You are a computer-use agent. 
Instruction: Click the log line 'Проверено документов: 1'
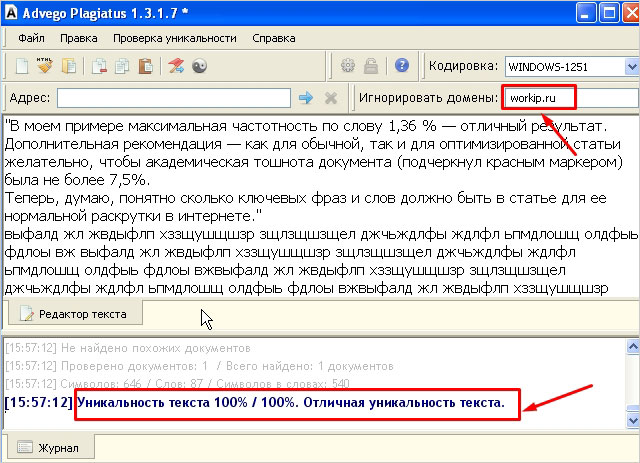point(199,366)
